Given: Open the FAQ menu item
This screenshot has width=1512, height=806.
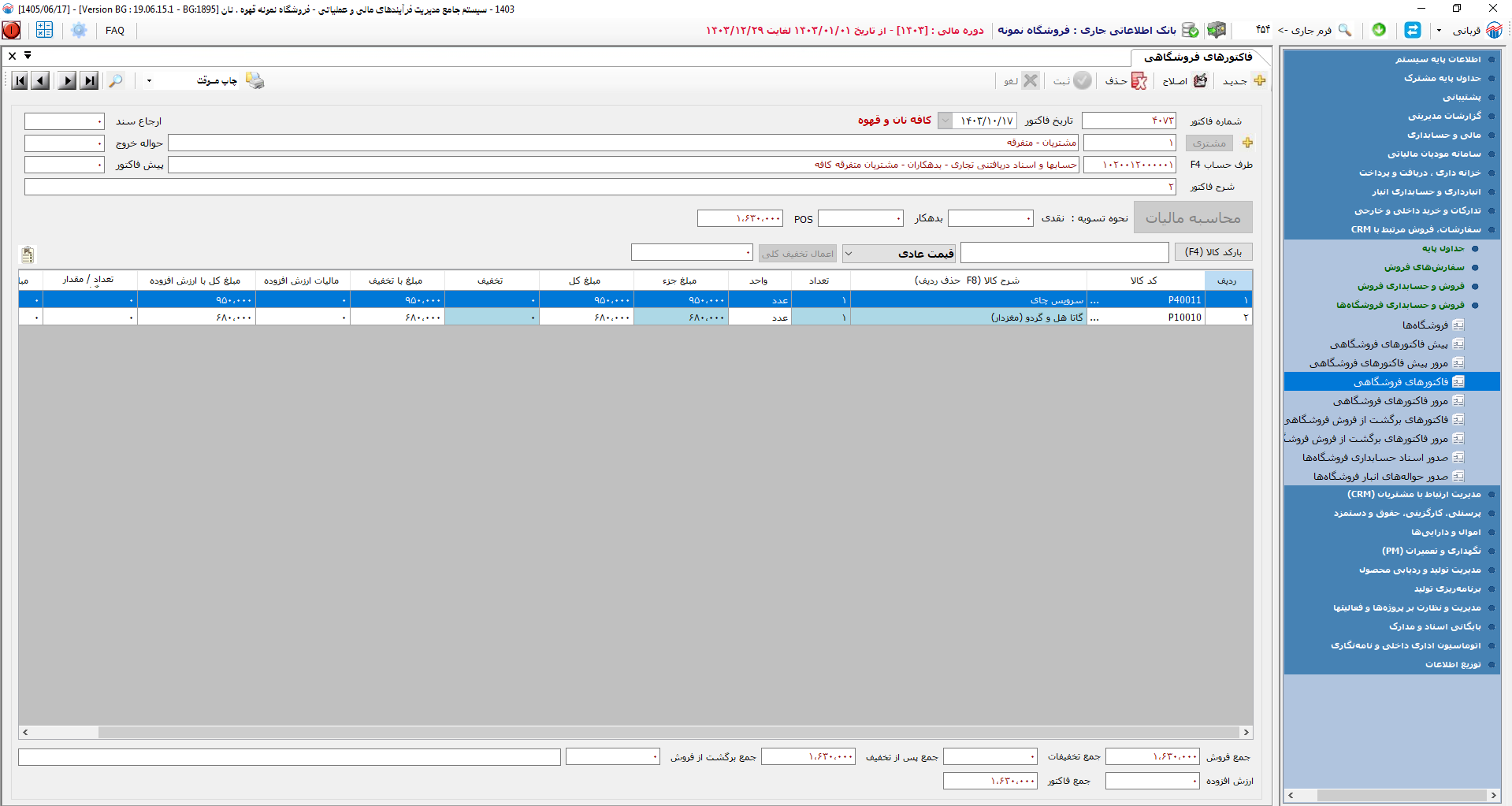Looking at the screenshot, I should 115,30.
